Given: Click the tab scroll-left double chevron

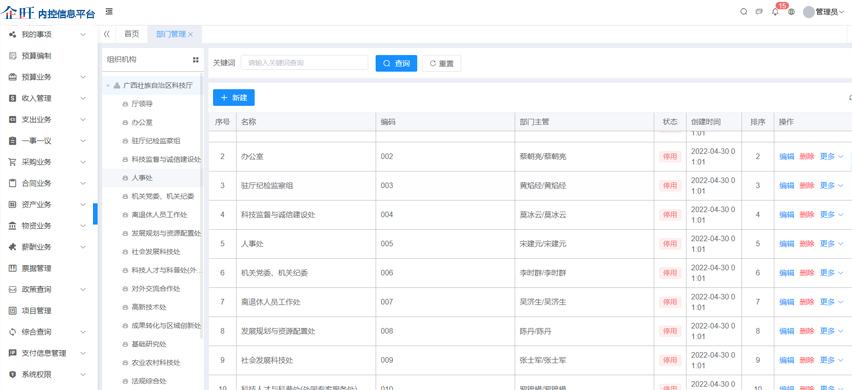Looking at the screenshot, I should click(106, 34).
